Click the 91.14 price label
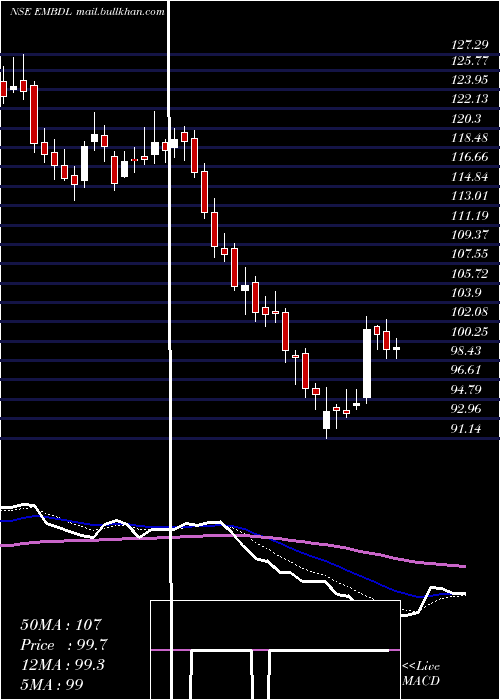 pos(466,429)
